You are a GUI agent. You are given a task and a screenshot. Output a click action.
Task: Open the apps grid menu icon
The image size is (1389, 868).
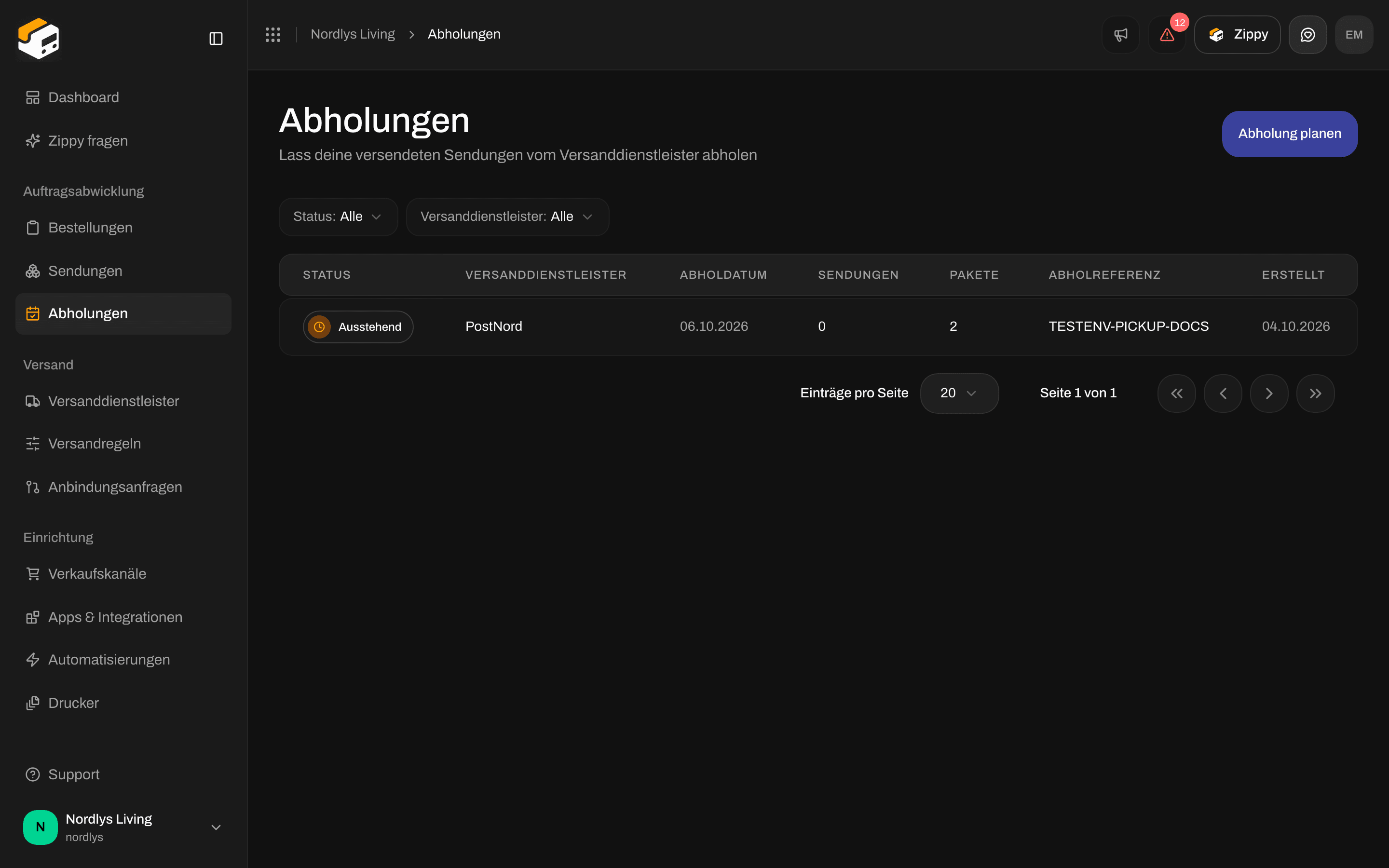pos(273,34)
